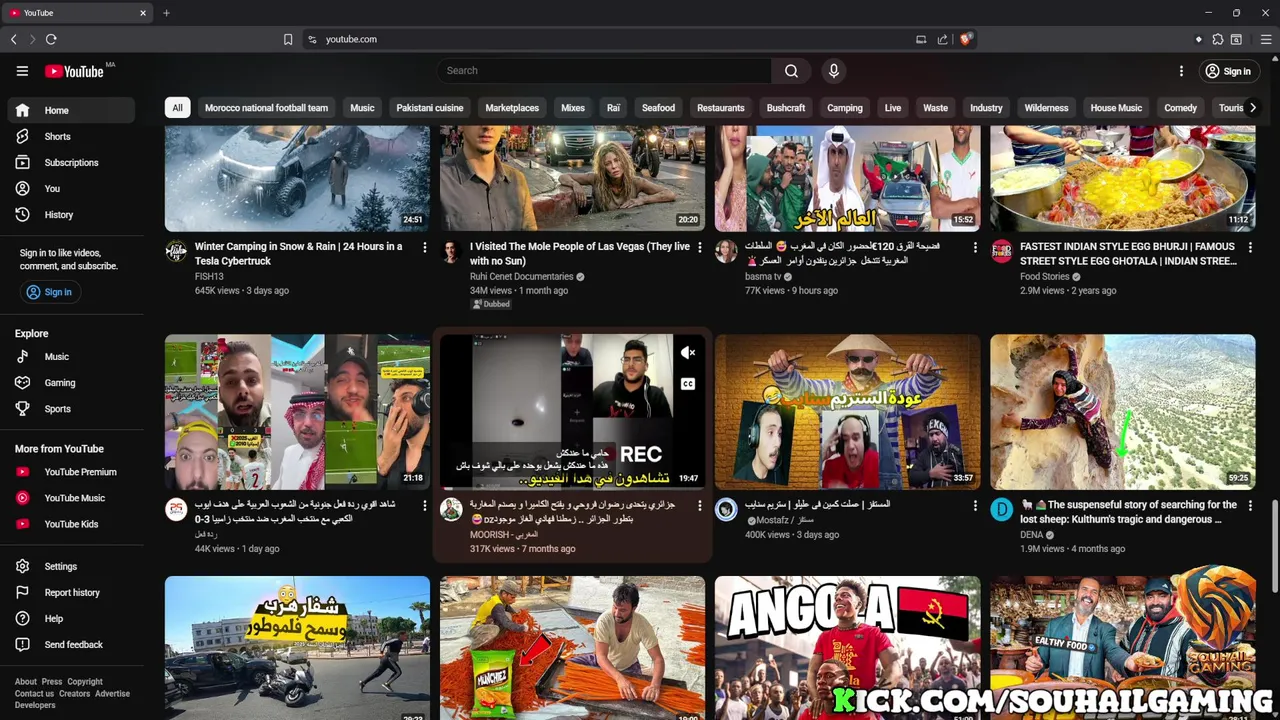Select the Marketplaces chip

(x=512, y=108)
